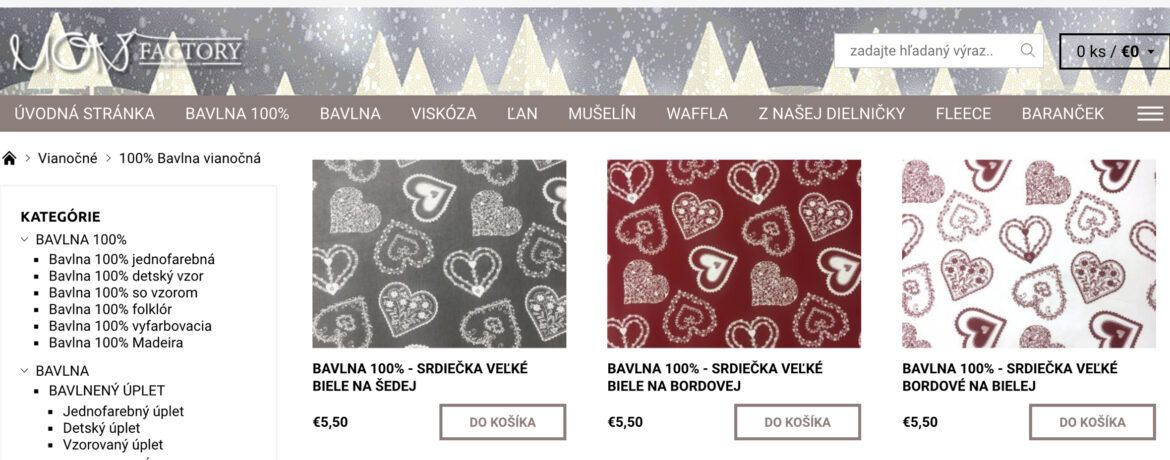
Task: Click the MOM Factory logo
Action: (x=126, y=53)
